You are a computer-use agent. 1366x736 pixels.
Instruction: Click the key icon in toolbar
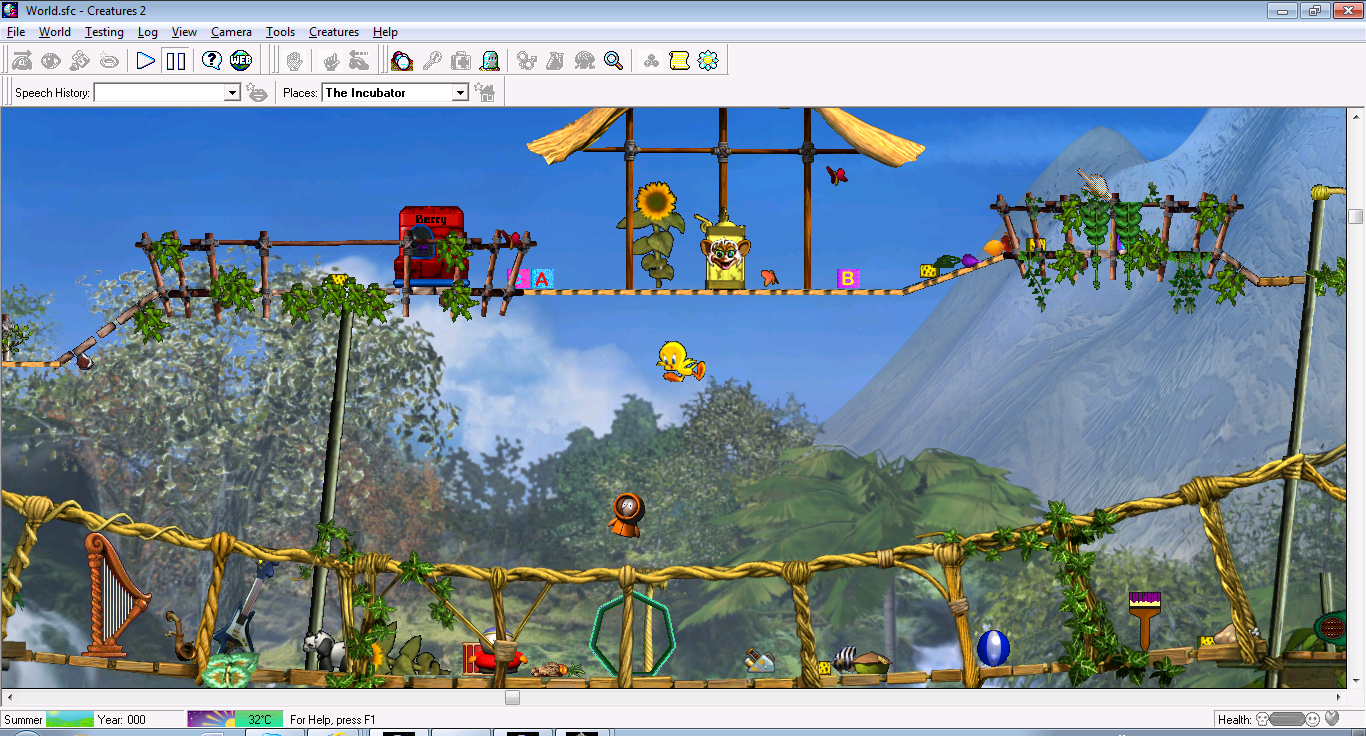coord(432,61)
